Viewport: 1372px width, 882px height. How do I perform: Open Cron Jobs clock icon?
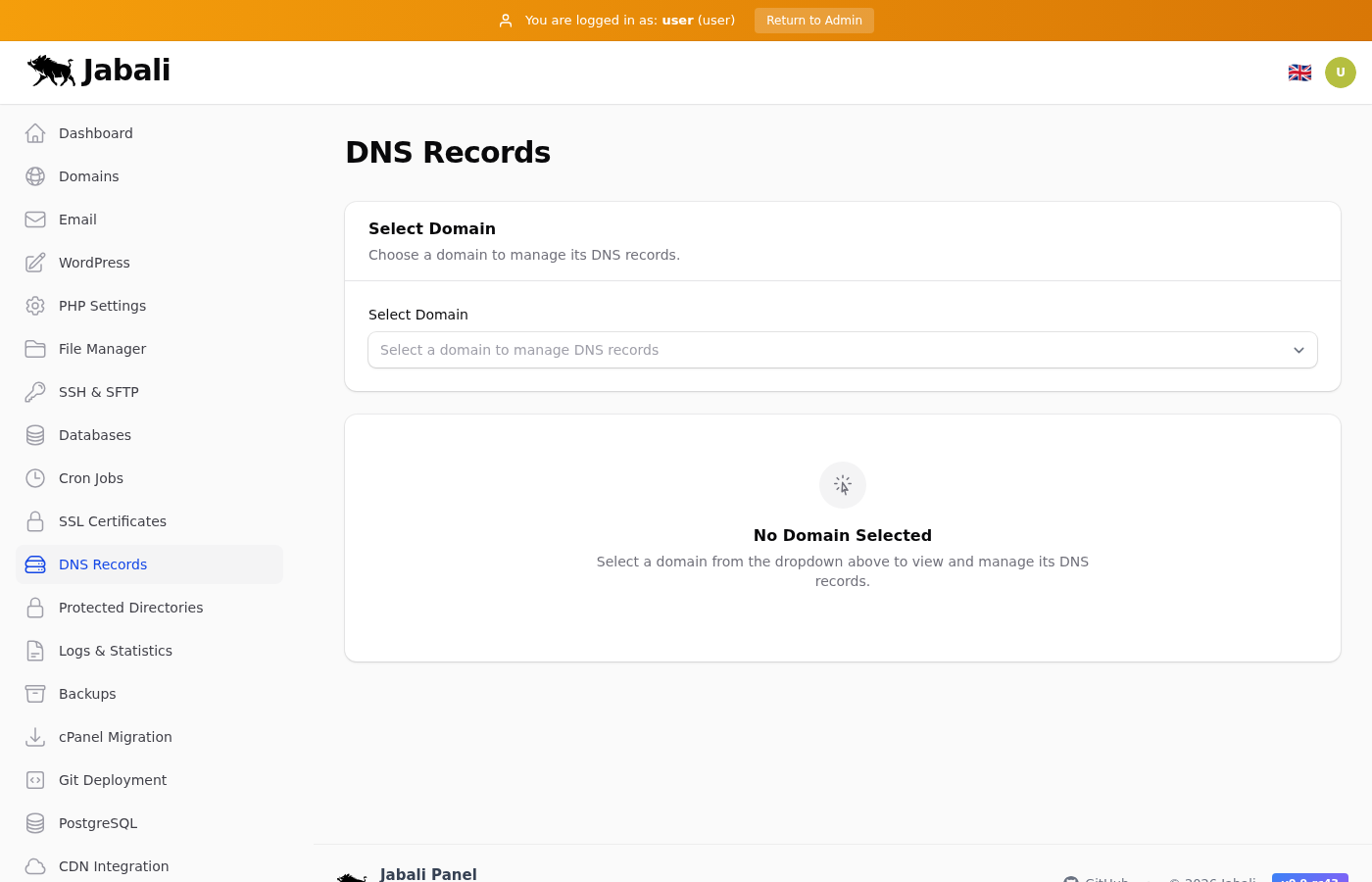[x=35, y=478]
